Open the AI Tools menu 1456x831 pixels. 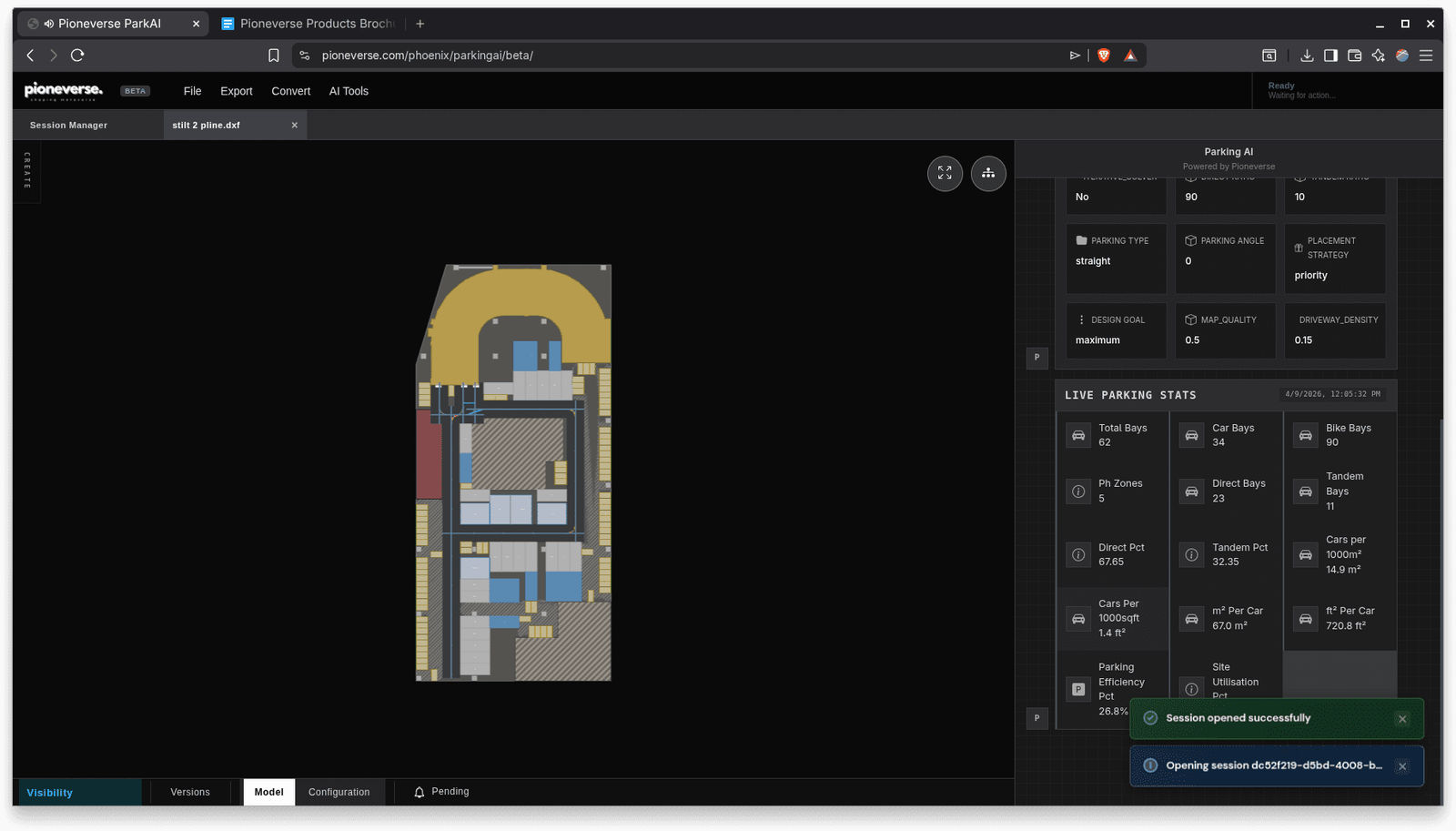349,91
